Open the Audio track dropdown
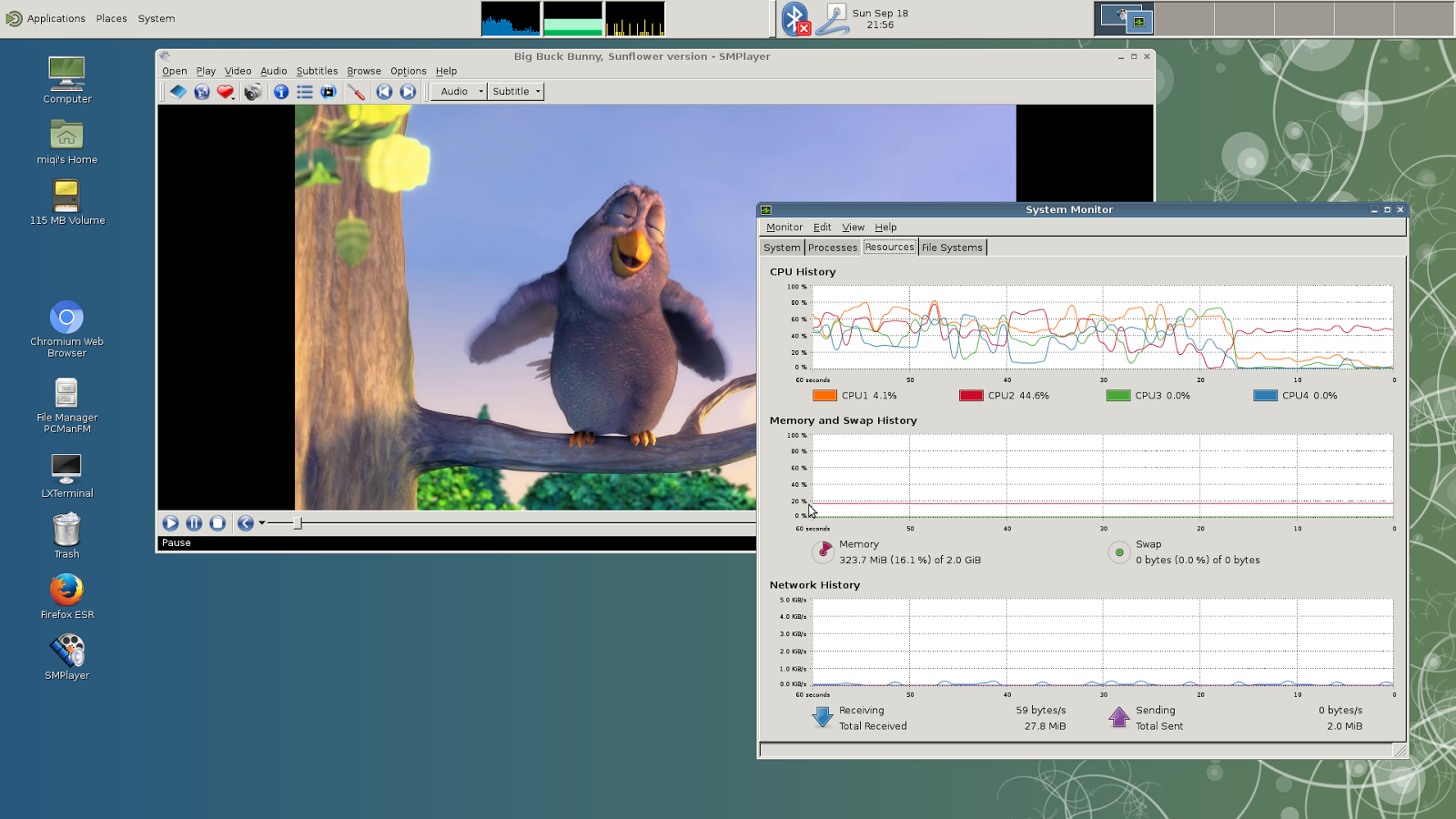Screen dimensions: 1456x819 pyautogui.click(x=460, y=92)
